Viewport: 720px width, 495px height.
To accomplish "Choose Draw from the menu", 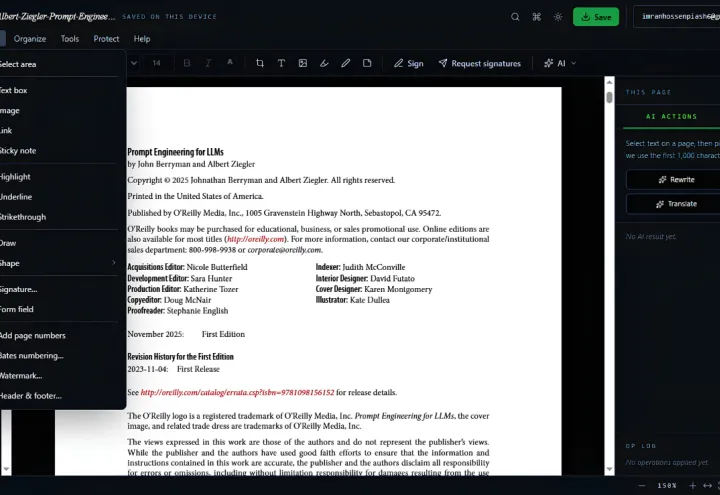I will point(61,243).
